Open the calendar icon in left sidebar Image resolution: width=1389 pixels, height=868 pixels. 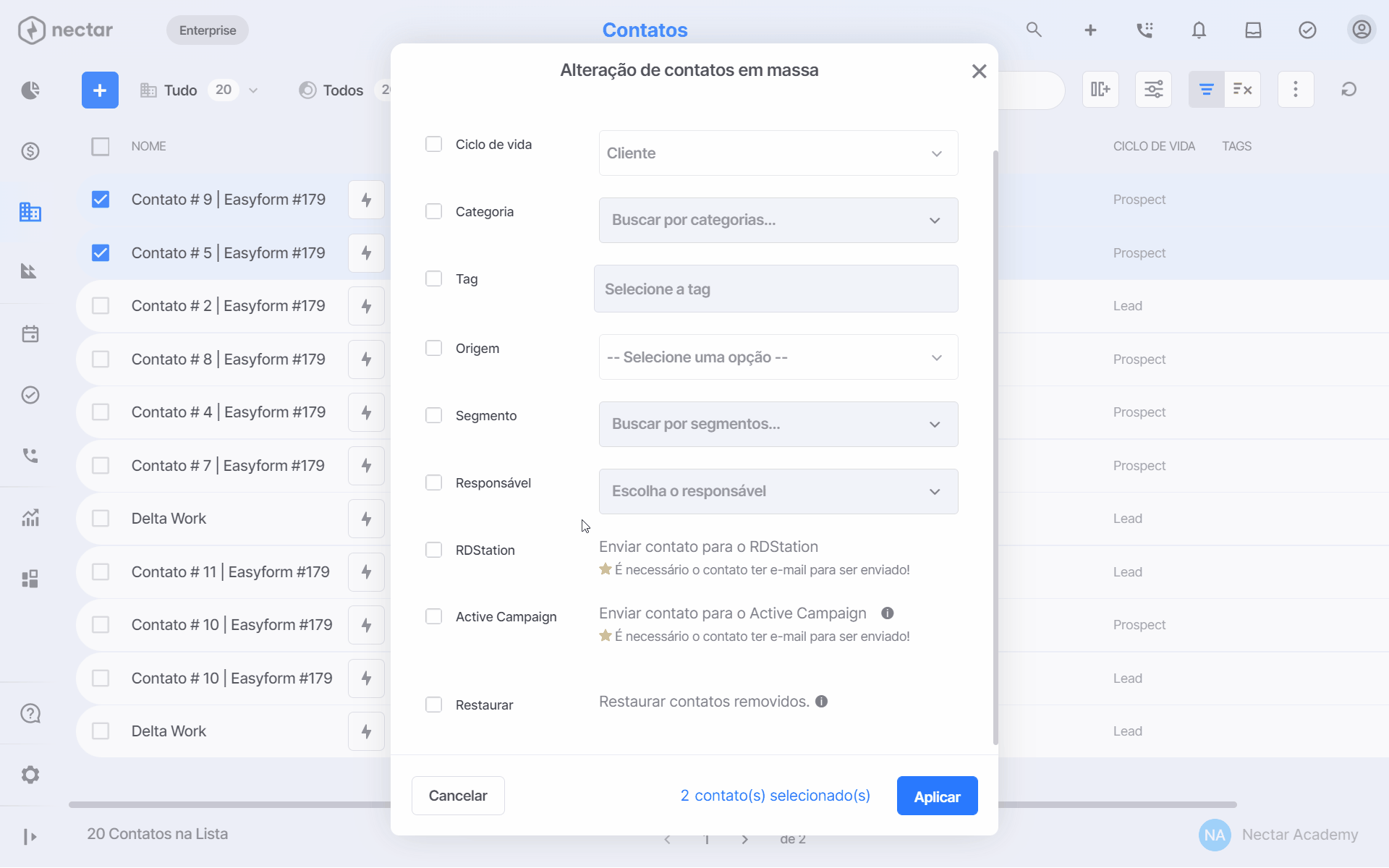(30, 334)
